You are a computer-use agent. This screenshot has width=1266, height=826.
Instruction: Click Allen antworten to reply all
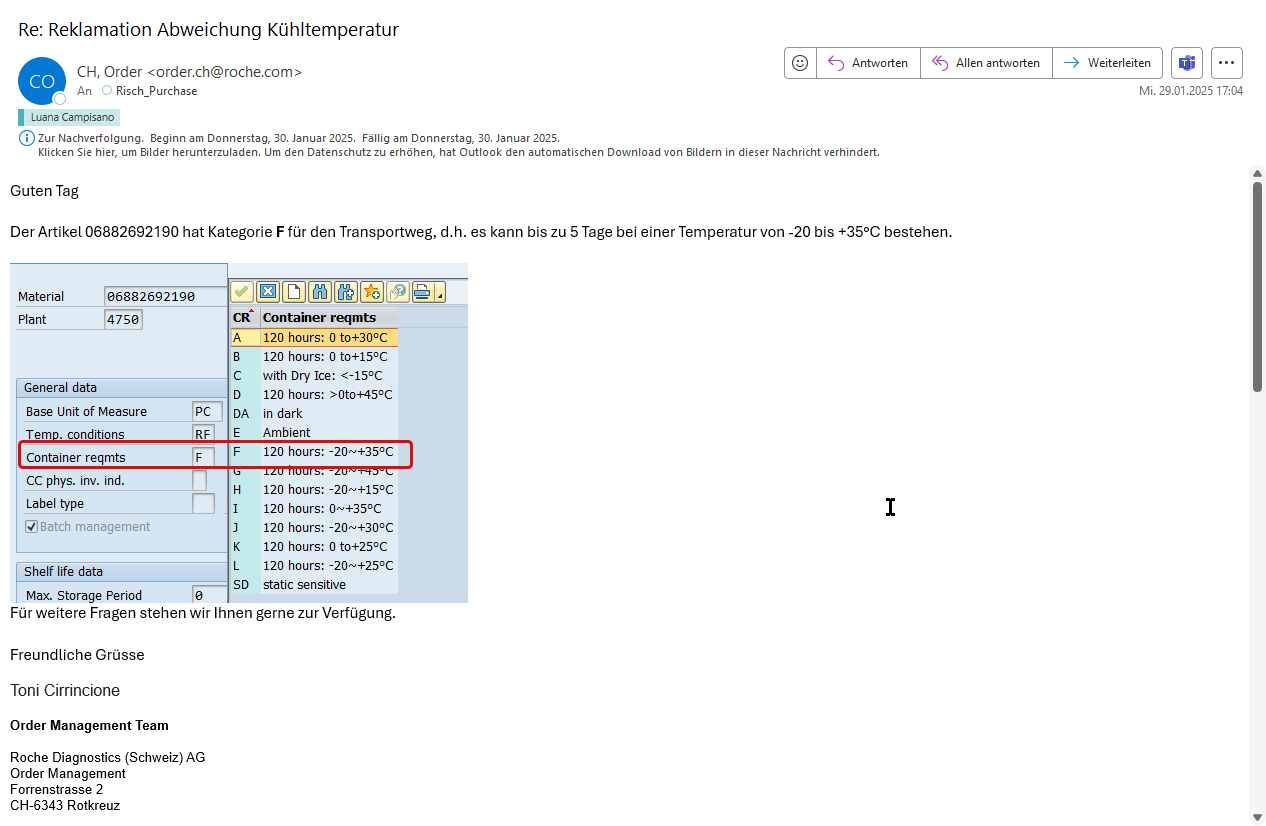986,62
